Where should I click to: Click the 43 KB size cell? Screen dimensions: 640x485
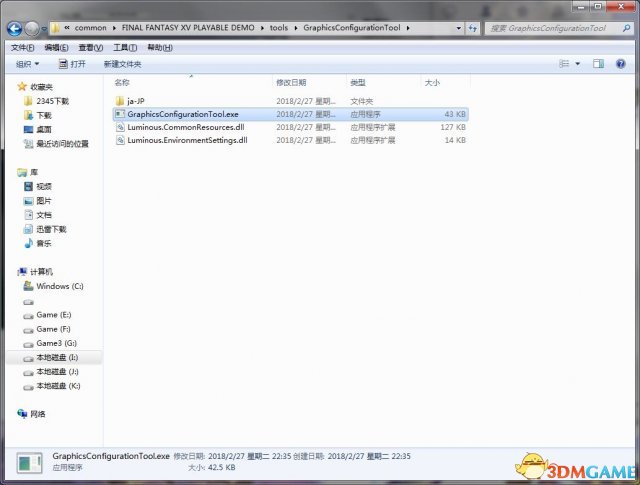tap(455, 114)
